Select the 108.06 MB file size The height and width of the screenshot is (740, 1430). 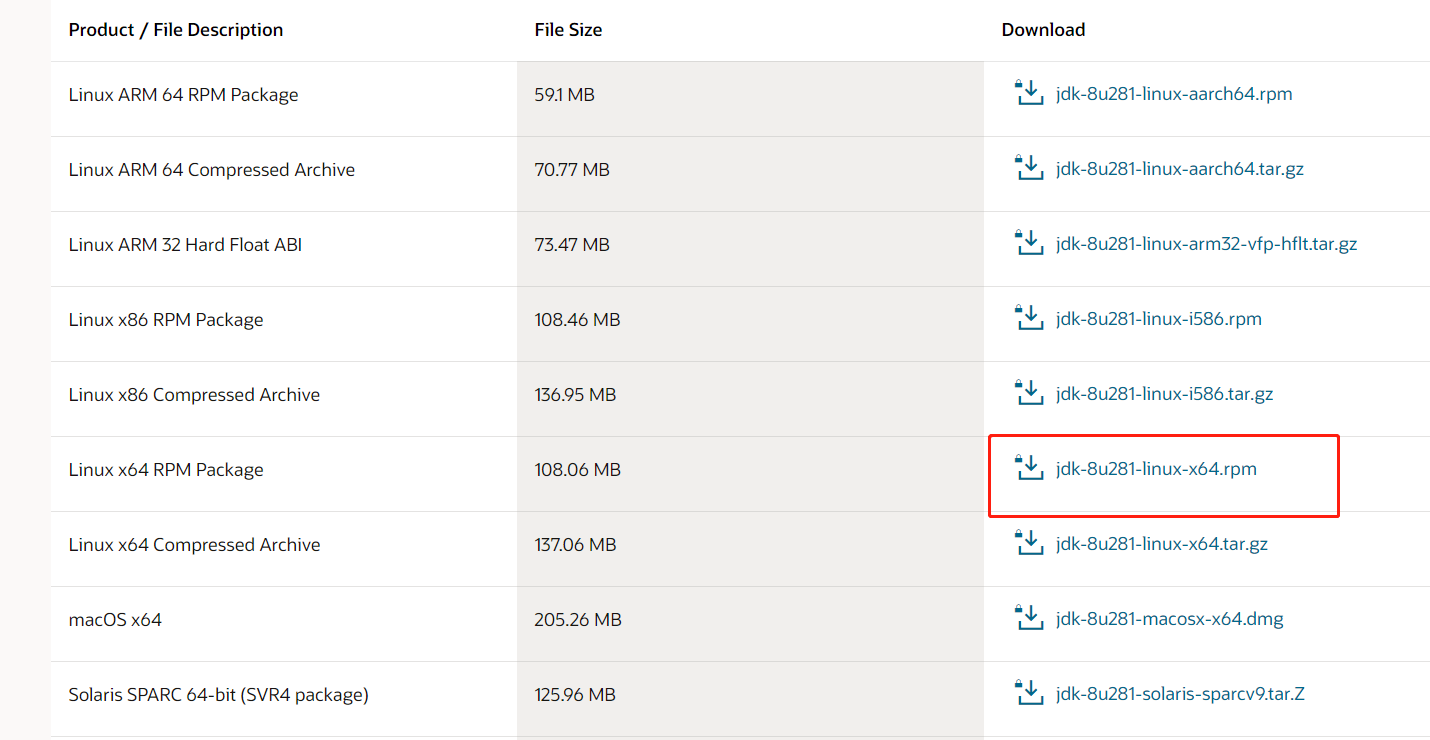click(x=578, y=470)
